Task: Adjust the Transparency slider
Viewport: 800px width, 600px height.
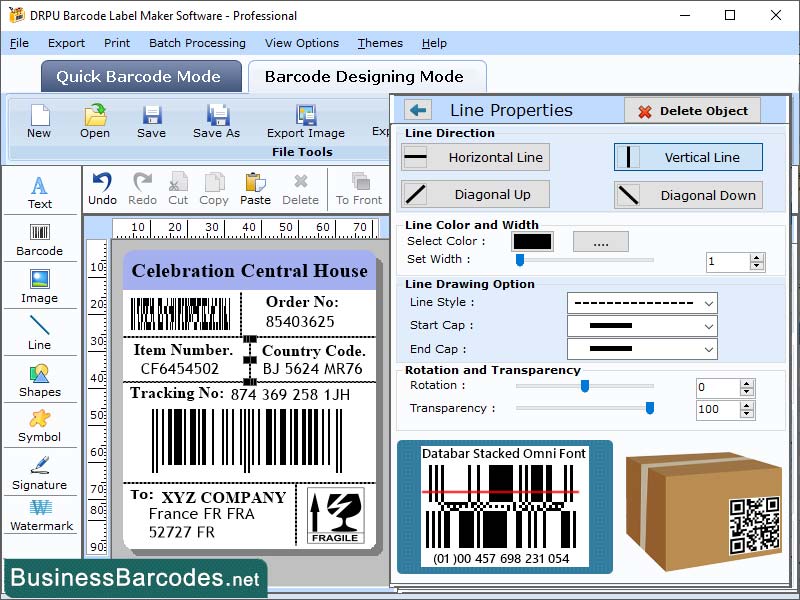Action: (x=650, y=408)
